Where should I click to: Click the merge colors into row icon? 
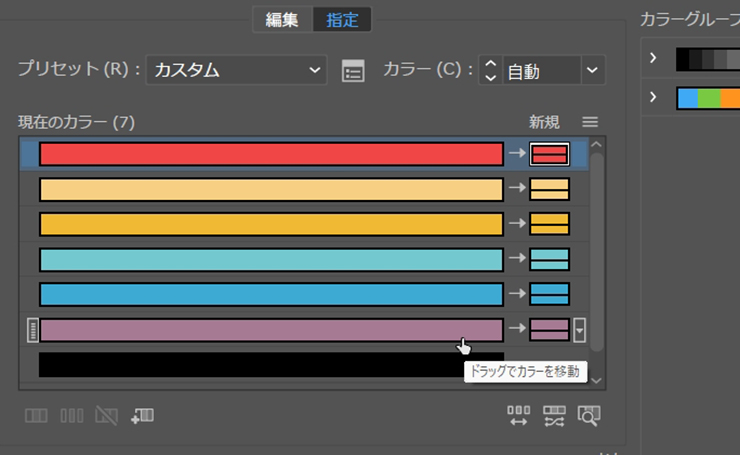[36, 416]
